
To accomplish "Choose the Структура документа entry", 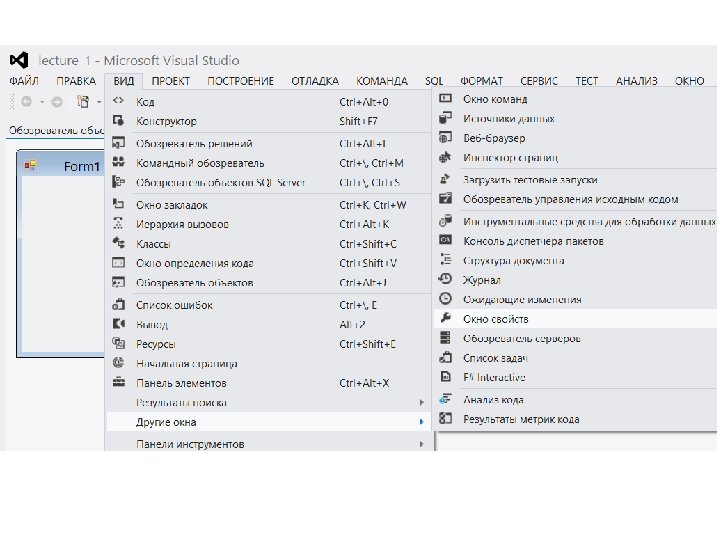I will (x=575, y=260).
